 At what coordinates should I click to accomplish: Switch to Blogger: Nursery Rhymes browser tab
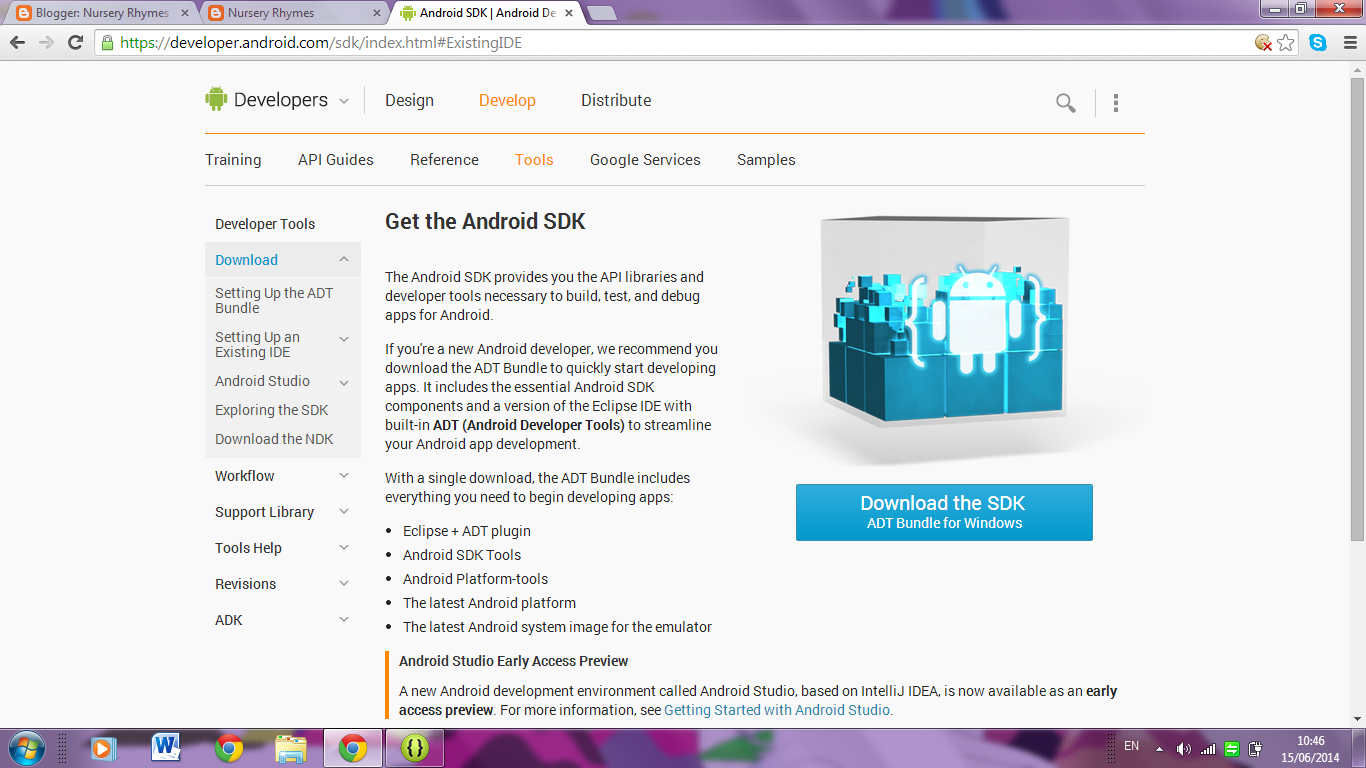[x=100, y=13]
